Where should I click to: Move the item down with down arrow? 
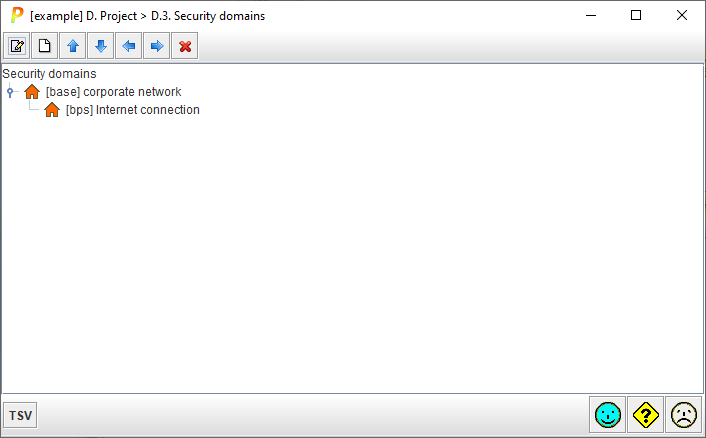(x=101, y=46)
